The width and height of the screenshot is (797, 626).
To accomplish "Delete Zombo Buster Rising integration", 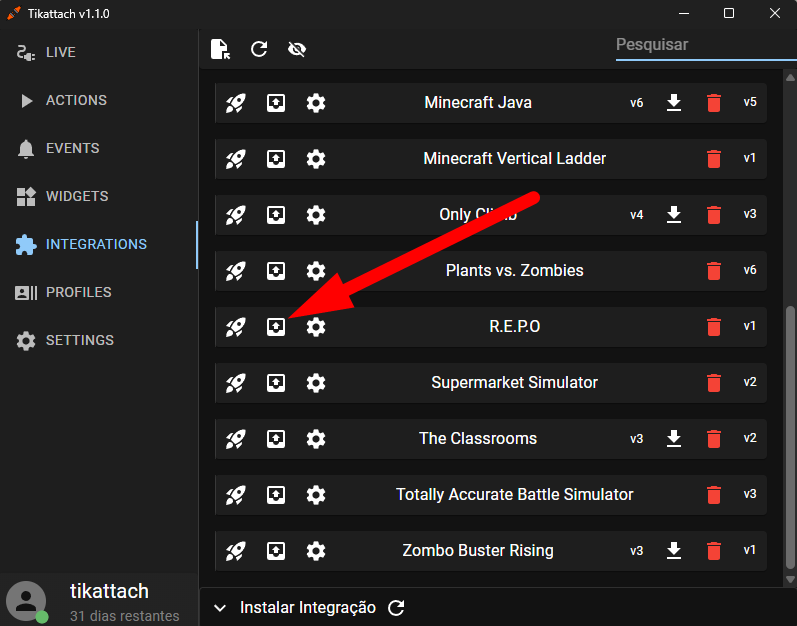I will pos(714,550).
